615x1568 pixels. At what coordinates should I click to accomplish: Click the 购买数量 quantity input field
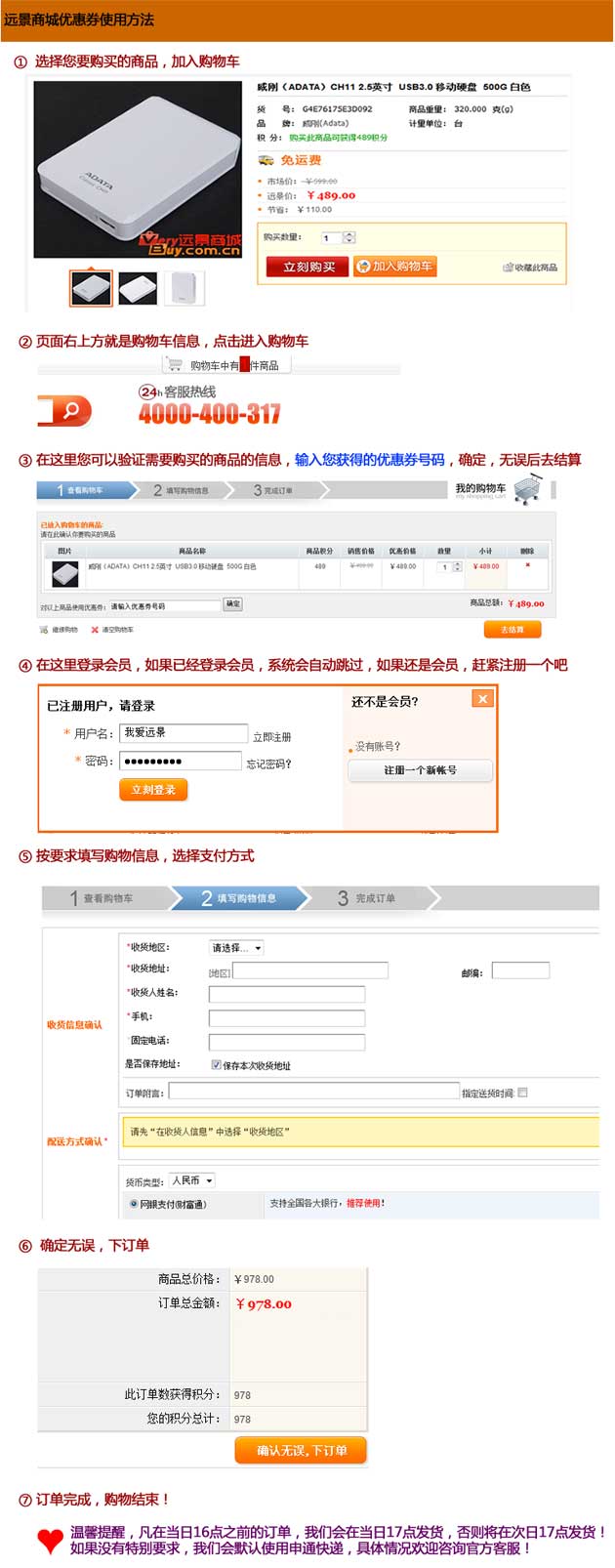click(332, 237)
